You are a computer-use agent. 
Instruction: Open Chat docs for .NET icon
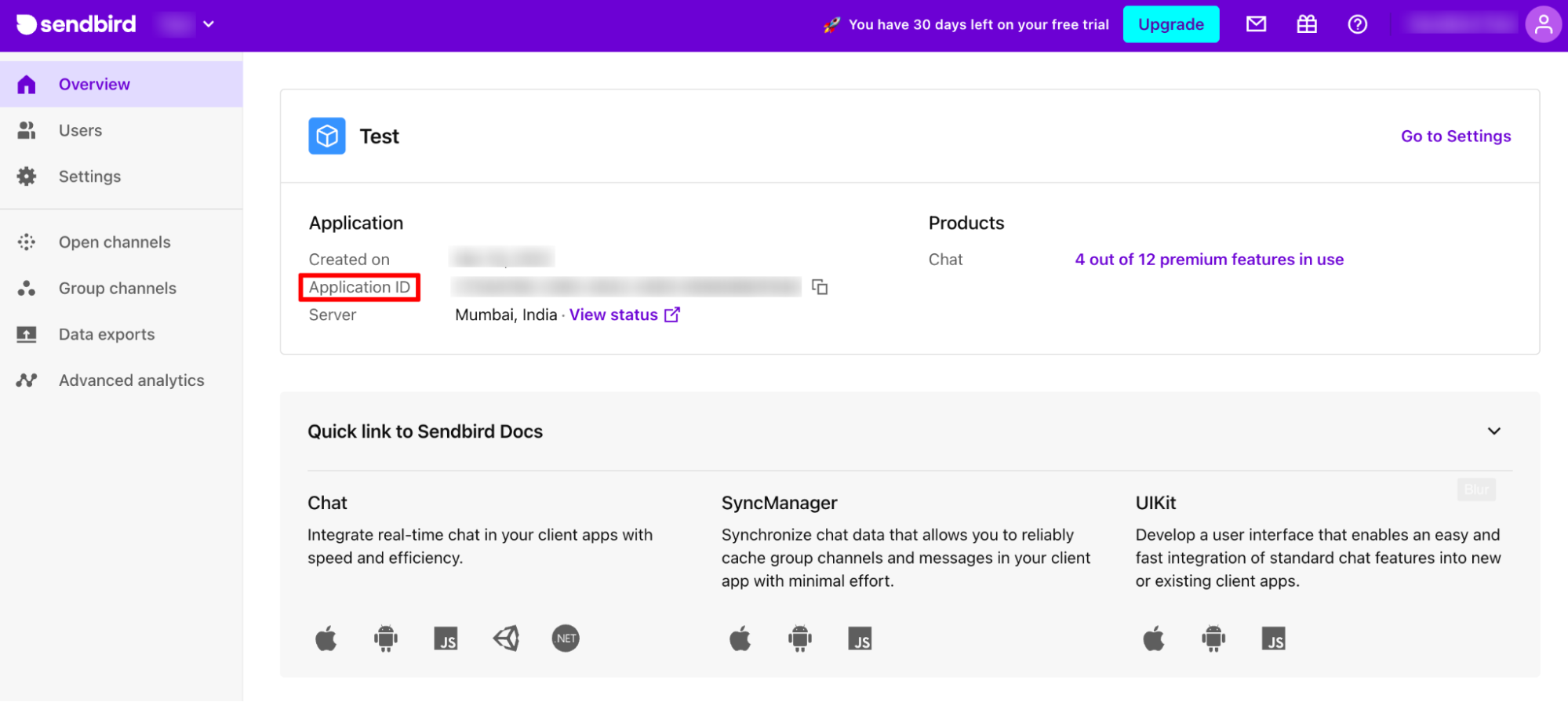(566, 638)
